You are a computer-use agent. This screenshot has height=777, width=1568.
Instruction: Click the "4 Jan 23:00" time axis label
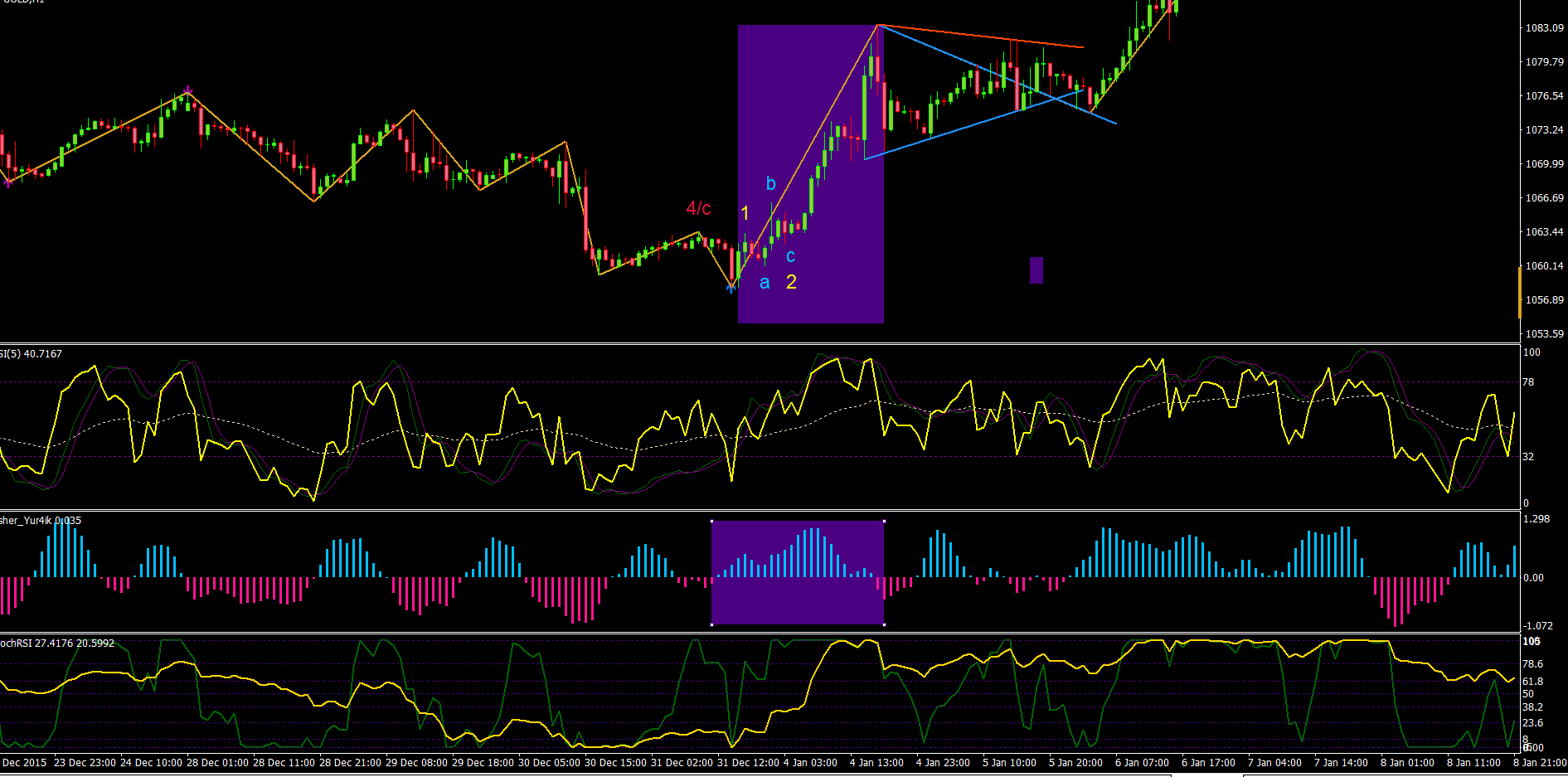coord(943,763)
